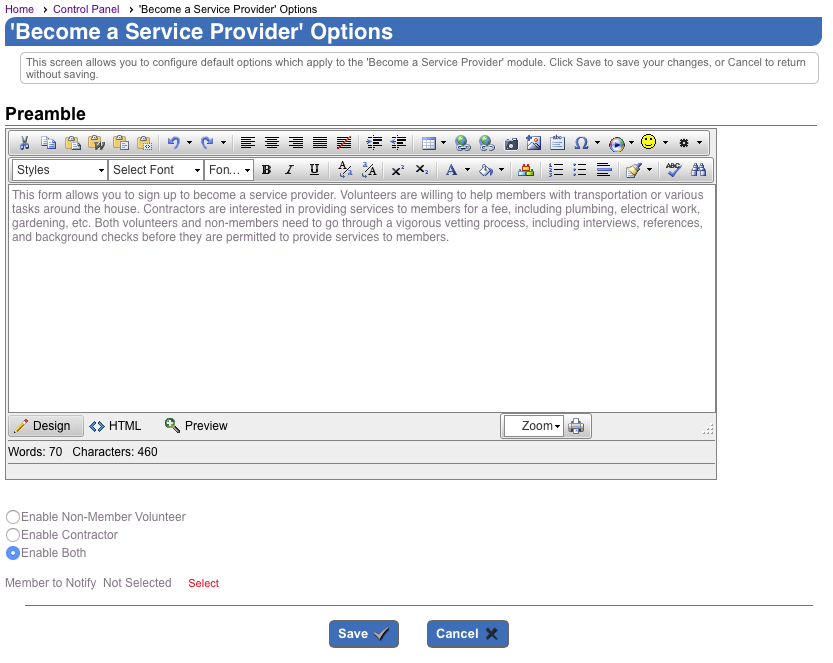833x663 pixels.
Task: Open the Select Font dropdown
Action: coord(155,170)
